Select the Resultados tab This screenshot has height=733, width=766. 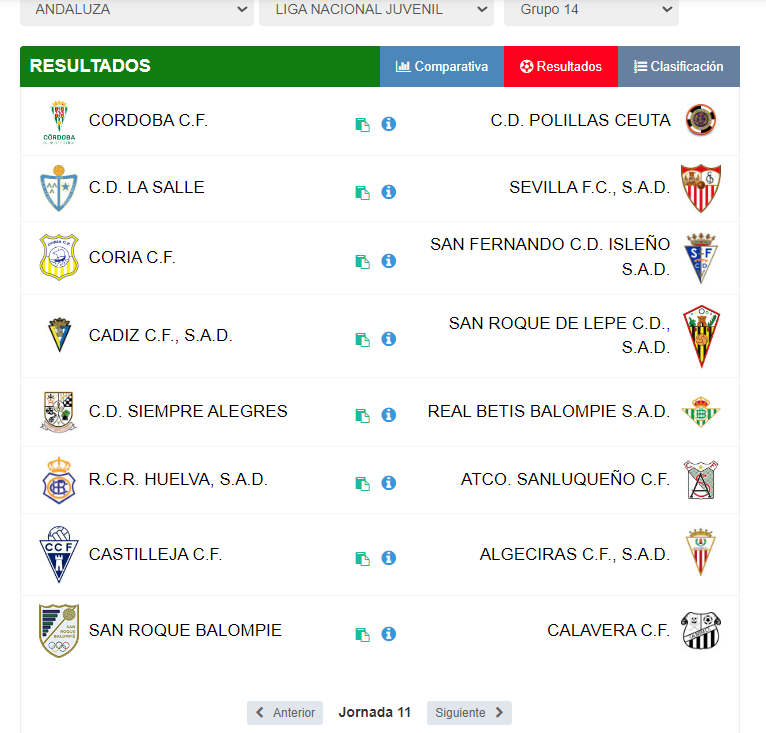(561, 66)
